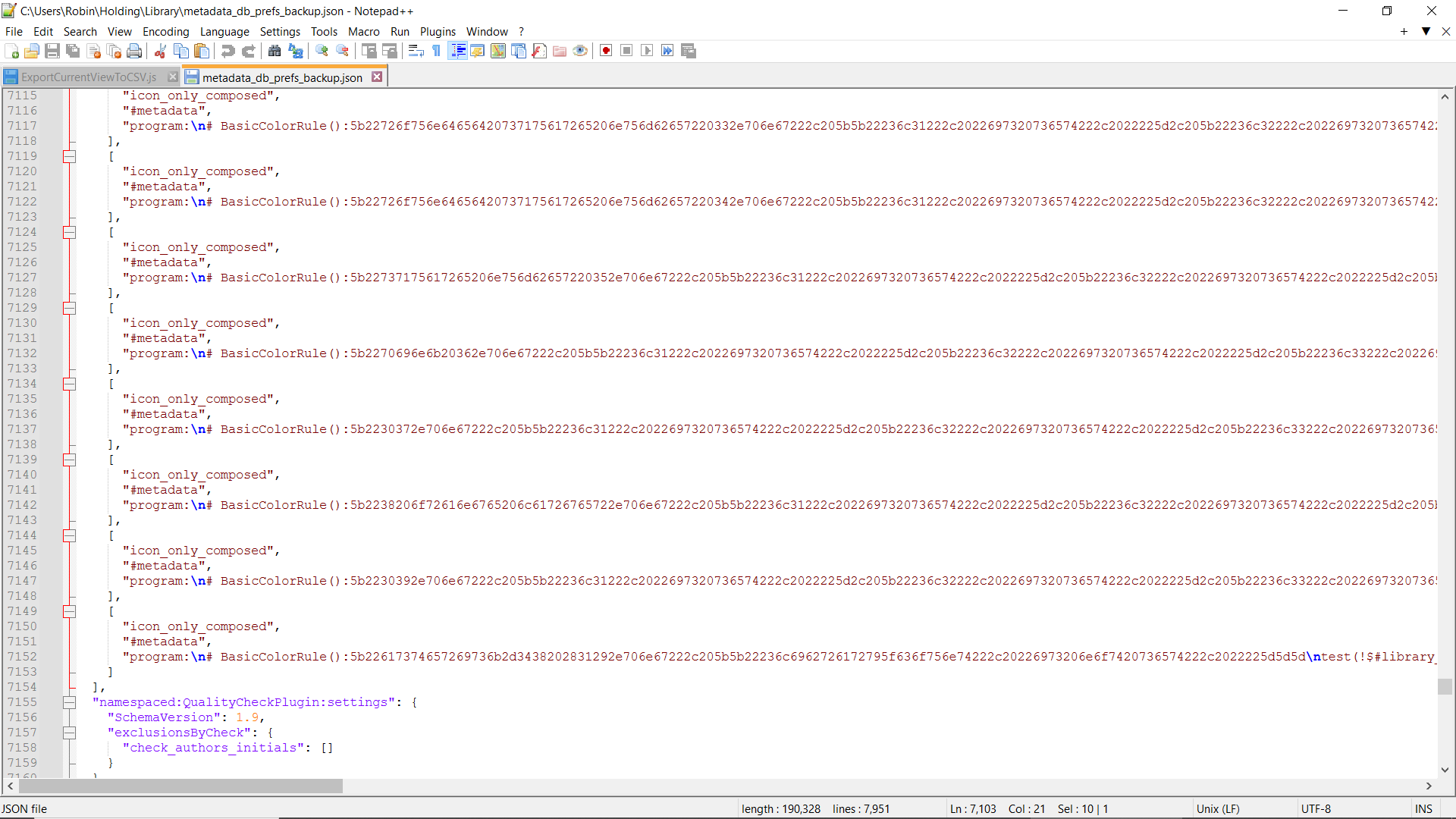Click the UTF-8 encoding status field
This screenshot has width=1456, height=819.
1316,809
